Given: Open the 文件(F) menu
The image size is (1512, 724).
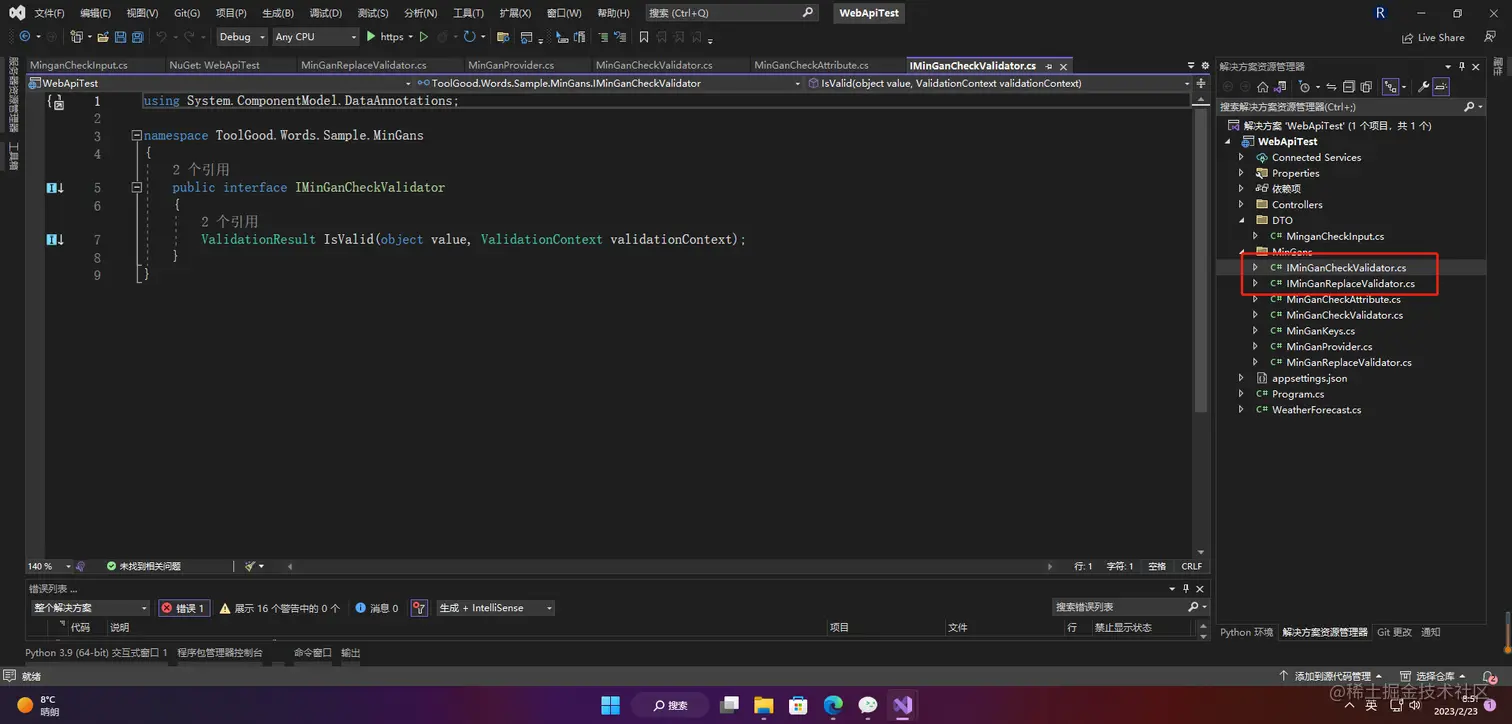Looking at the screenshot, I should pos(49,13).
